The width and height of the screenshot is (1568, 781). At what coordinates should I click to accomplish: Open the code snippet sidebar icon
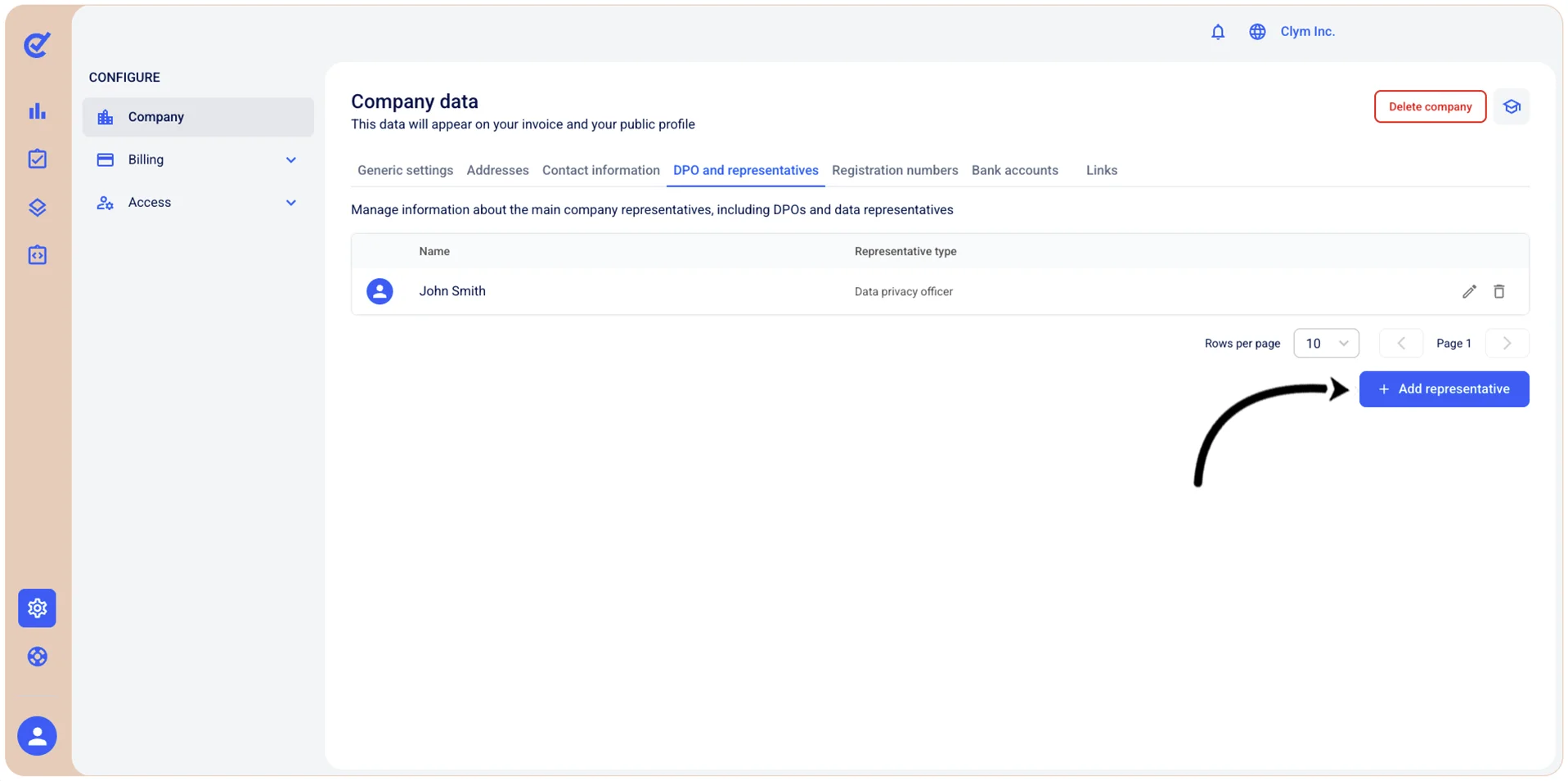(x=37, y=255)
